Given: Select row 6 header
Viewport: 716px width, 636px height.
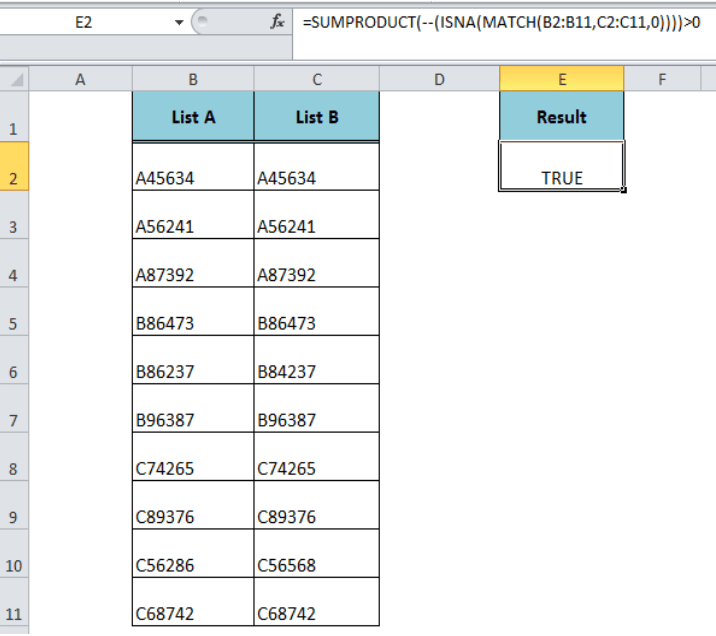Looking at the screenshot, I should click(x=14, y=360).
